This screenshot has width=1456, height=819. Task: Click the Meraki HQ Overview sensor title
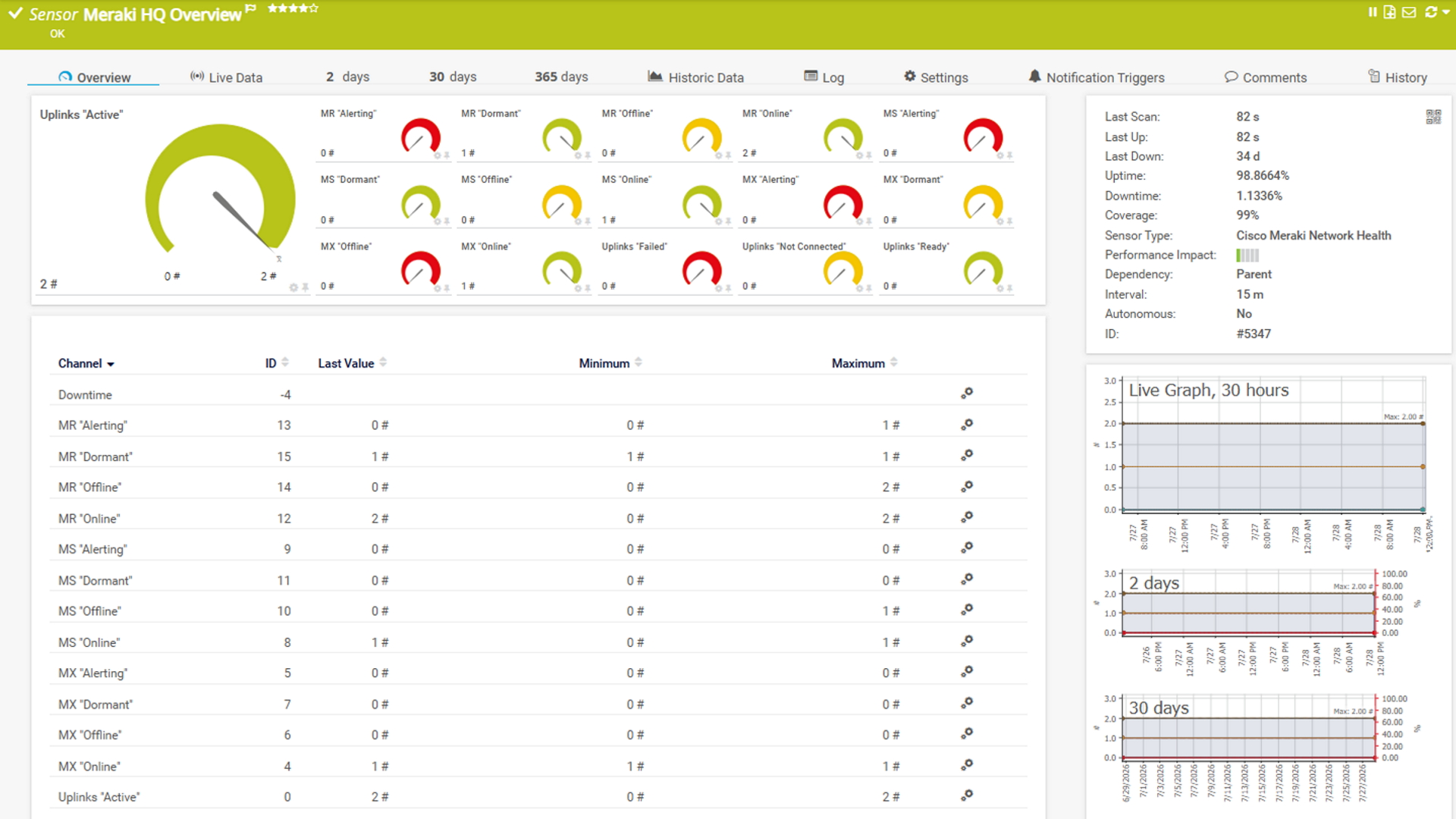click(162, 14)
